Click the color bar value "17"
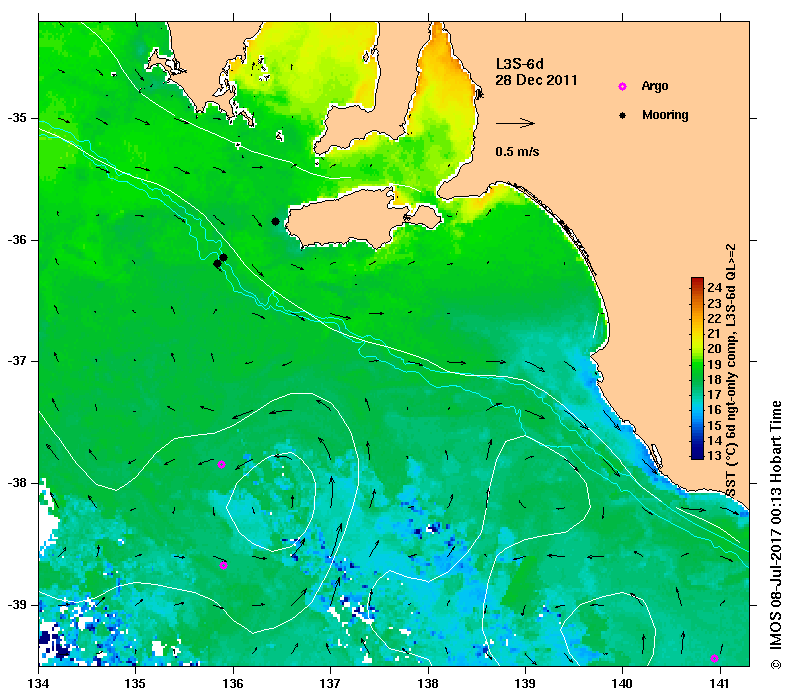The width and height of the screenshot is (791, 700). (x=714, y=394)
